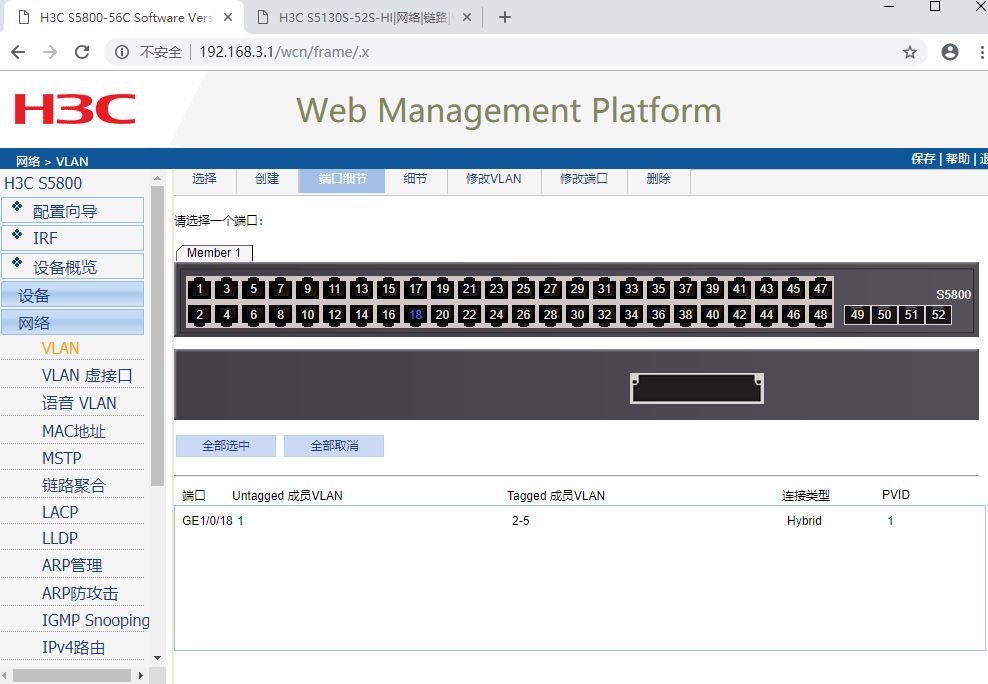This screenshot has height=684, width=988.
Task: Open 链路聚合 in sidebar
Action: coord(74,485)
